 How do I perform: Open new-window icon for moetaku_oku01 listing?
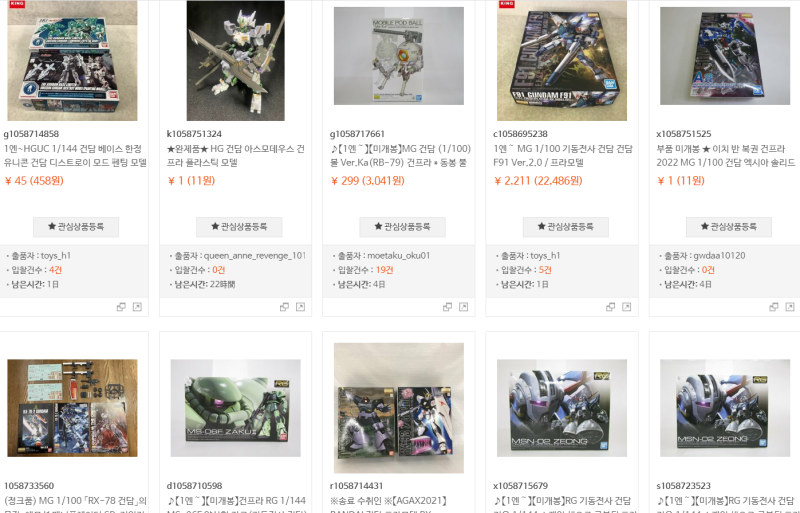click(463, 307)
